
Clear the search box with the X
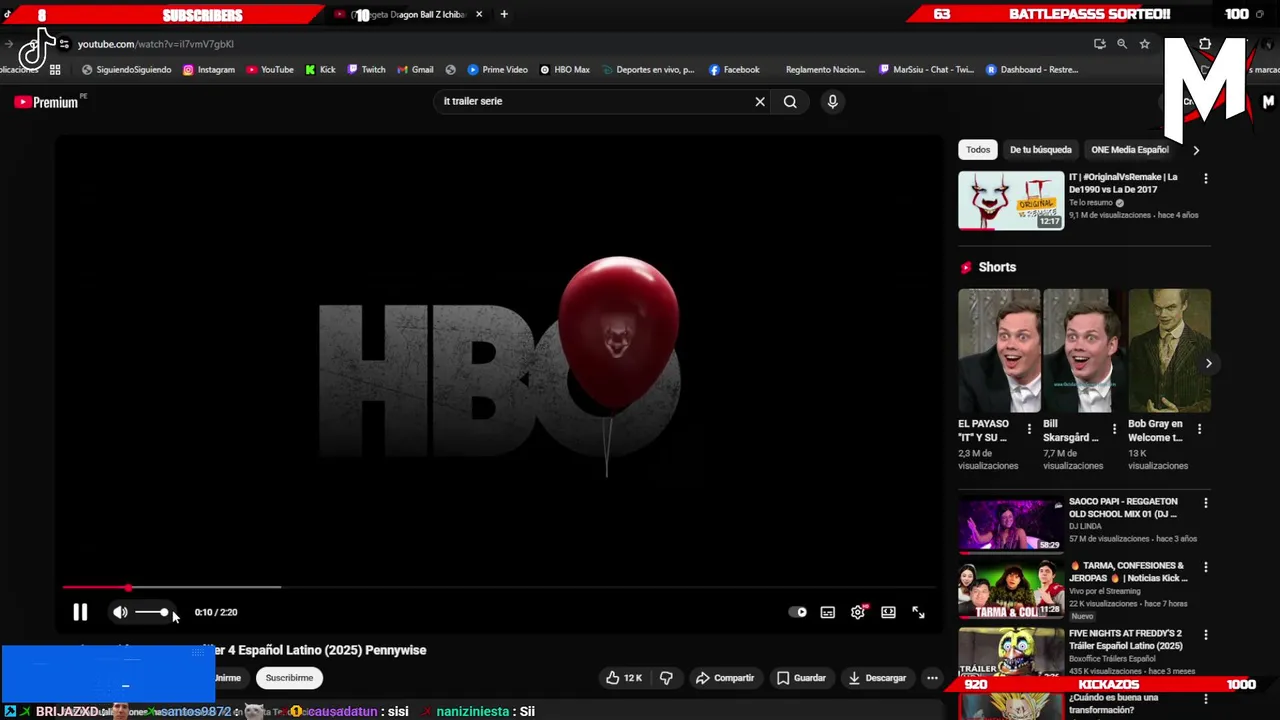click(x=760, y=101)
